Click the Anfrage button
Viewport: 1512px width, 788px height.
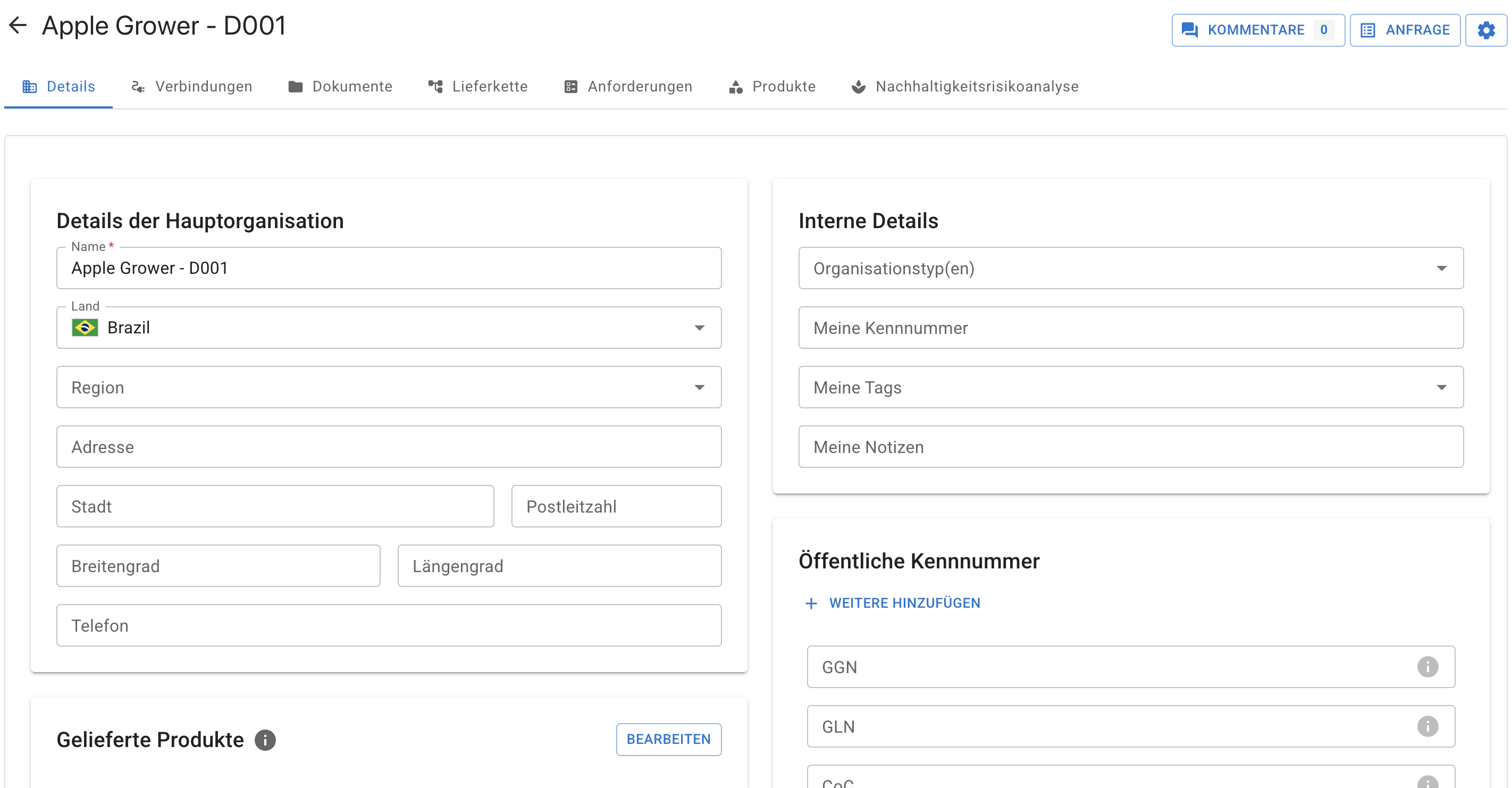pos(1405,30)
